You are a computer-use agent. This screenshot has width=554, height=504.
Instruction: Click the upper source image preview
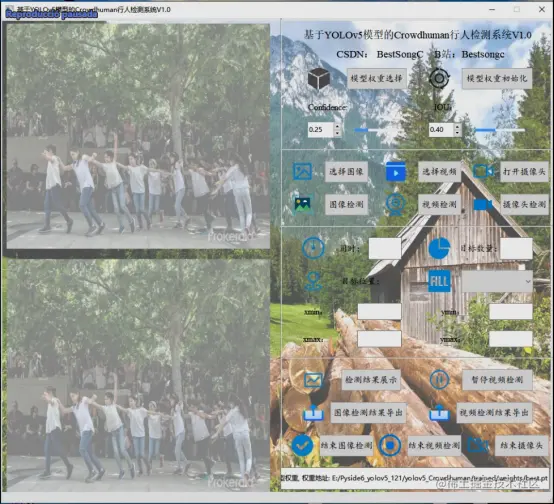138,136
